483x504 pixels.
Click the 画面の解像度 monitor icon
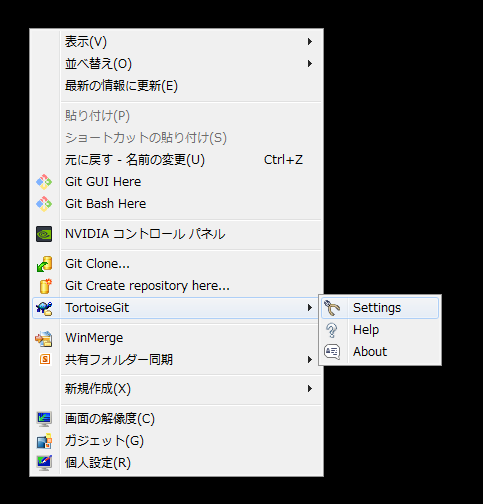click(x=44, y=419)
